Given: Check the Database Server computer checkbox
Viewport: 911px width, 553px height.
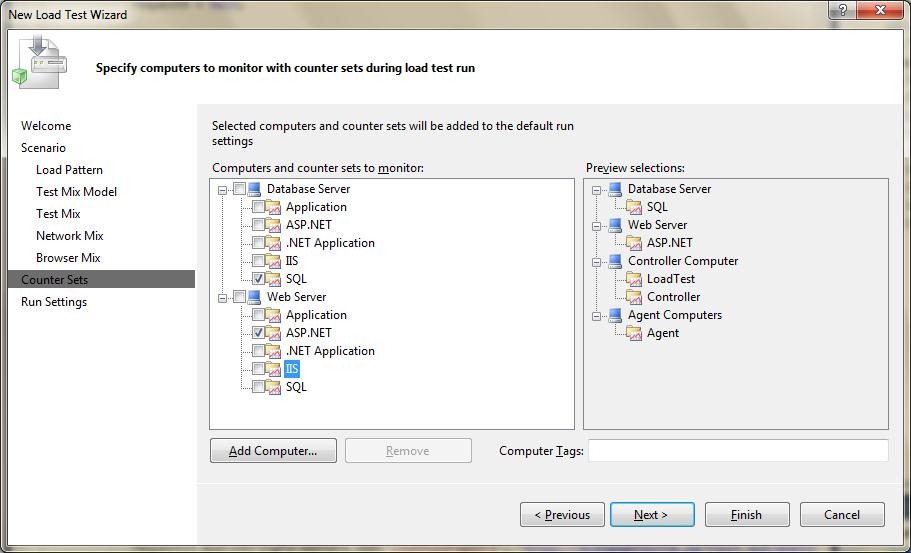Looking at the screenshot, I should pyautogui.click(x=239, y=189).
